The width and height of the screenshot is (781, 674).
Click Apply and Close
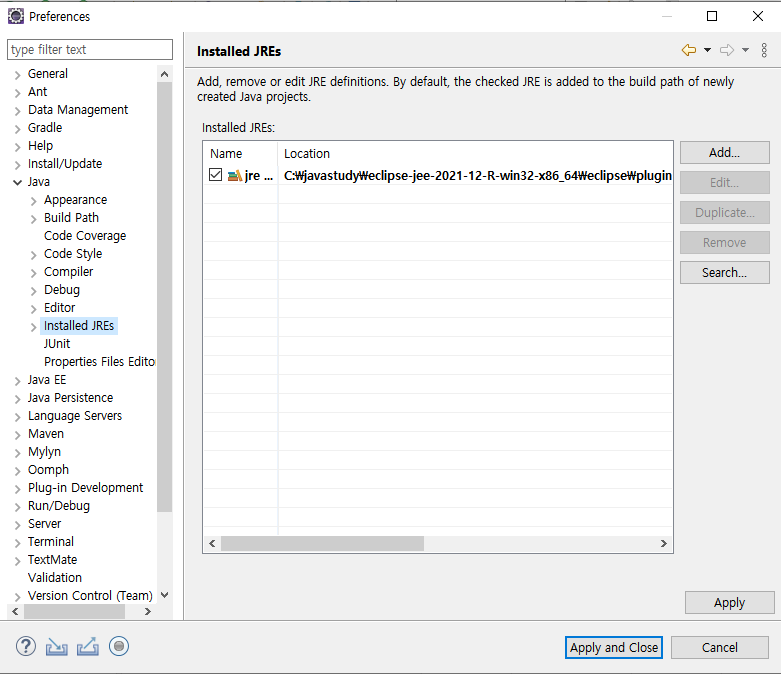click(614, 648)
